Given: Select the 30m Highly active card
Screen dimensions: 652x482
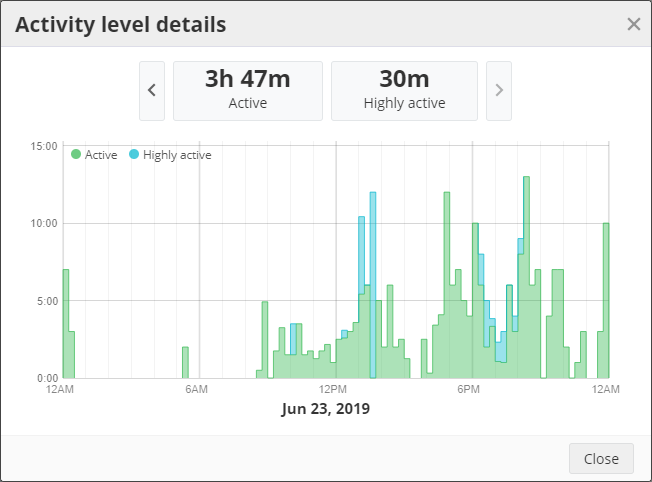Looking at the screenshot, I should point(404,91).
